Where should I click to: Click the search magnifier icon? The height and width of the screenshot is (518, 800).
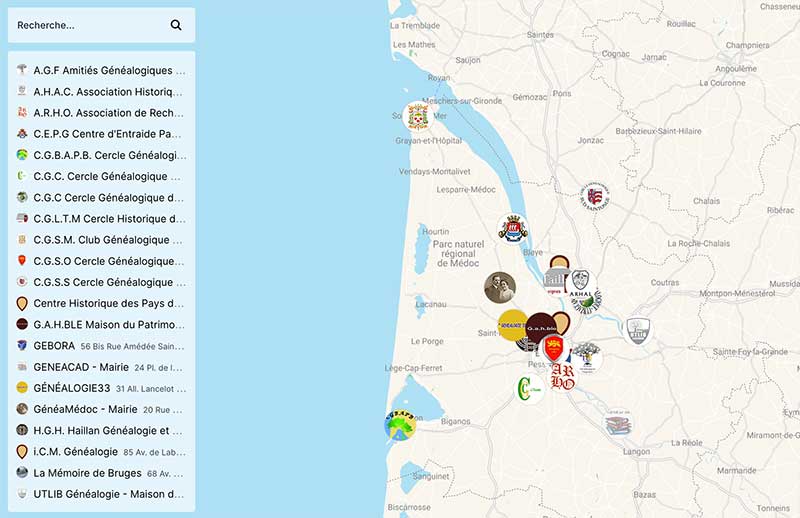click(x=176, y=25)
